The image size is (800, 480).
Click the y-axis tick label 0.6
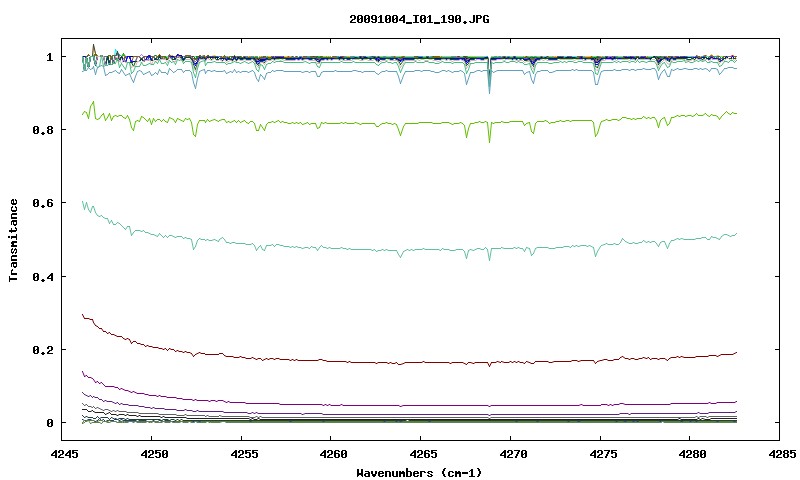[43, 203]
